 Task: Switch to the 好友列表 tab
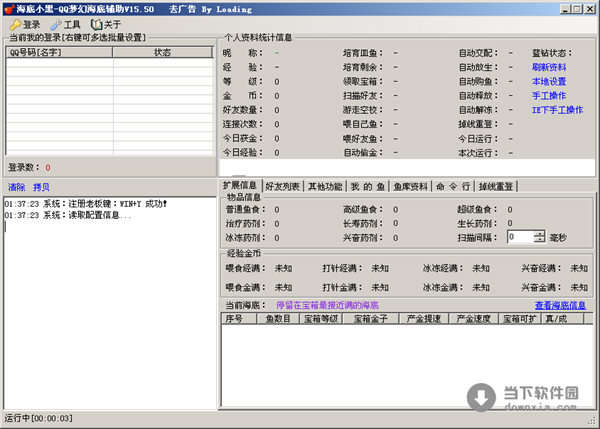283,186
